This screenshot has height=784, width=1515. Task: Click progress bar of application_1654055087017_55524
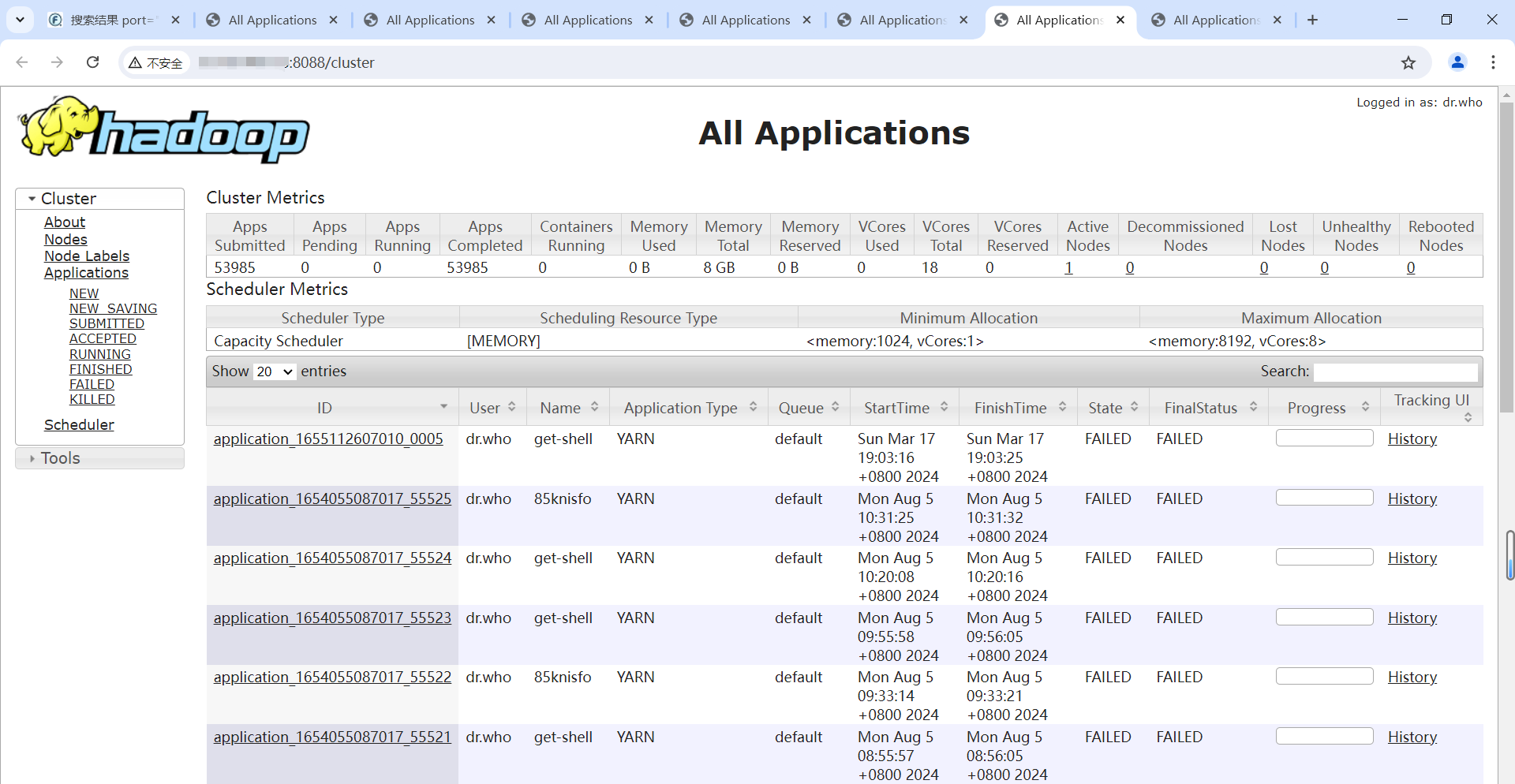(1325, 557)
